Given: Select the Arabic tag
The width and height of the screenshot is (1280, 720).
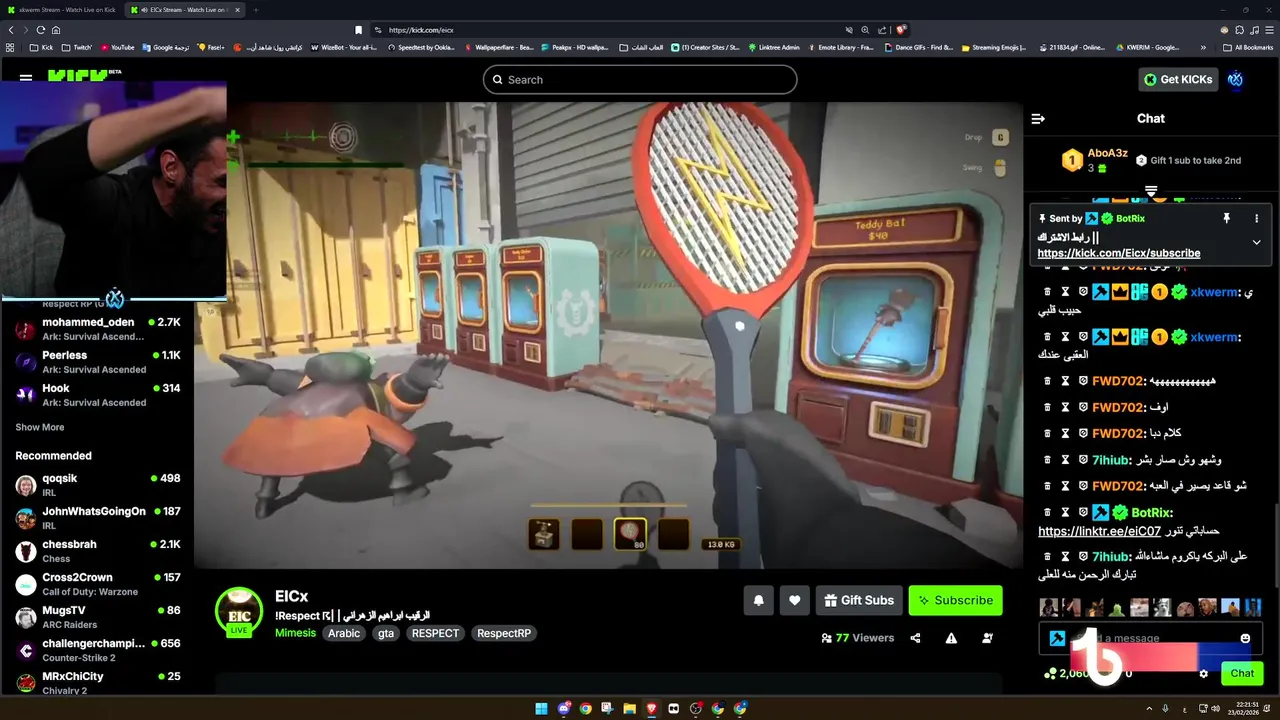Looking at the screenshot, I should pos(344,633).
